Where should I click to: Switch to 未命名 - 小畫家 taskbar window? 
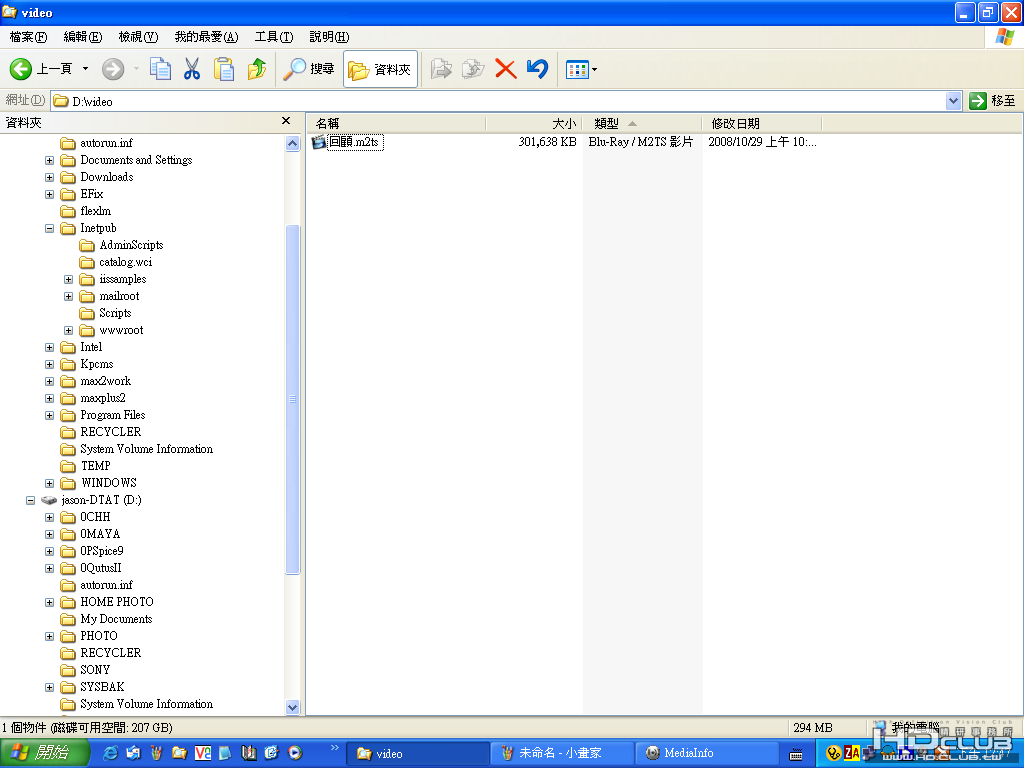click(560, 753)
